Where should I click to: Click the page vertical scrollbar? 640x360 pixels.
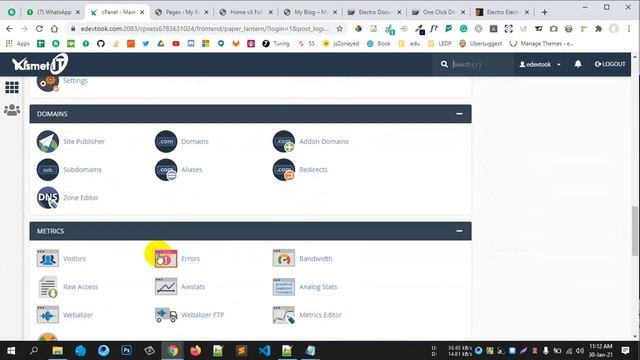[x=634, y=231]
